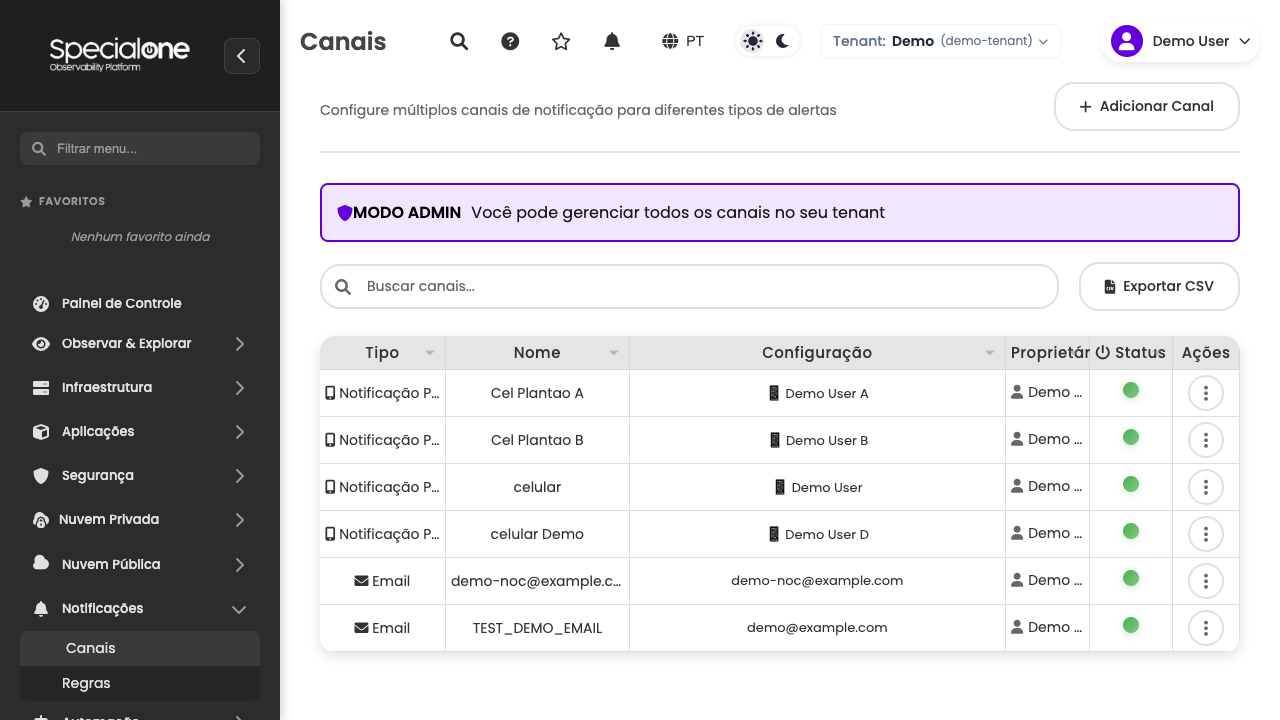Export the channel list with Exportar CSV
The height and width of the screenshot is (720, 1280).
point(1159,286)
